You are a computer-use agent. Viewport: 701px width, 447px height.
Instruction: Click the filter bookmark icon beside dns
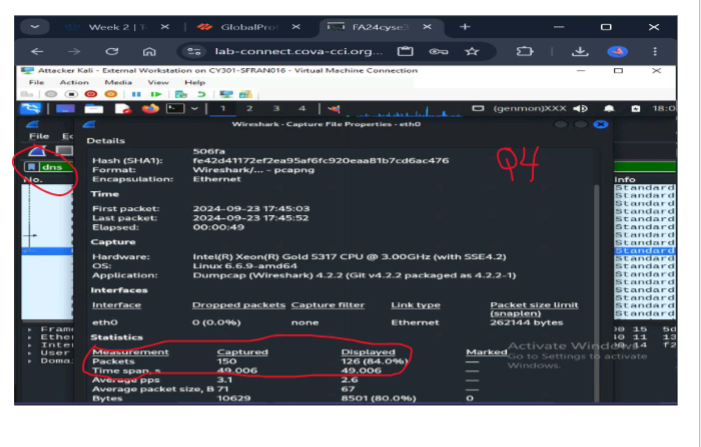[x=31, y=167]
